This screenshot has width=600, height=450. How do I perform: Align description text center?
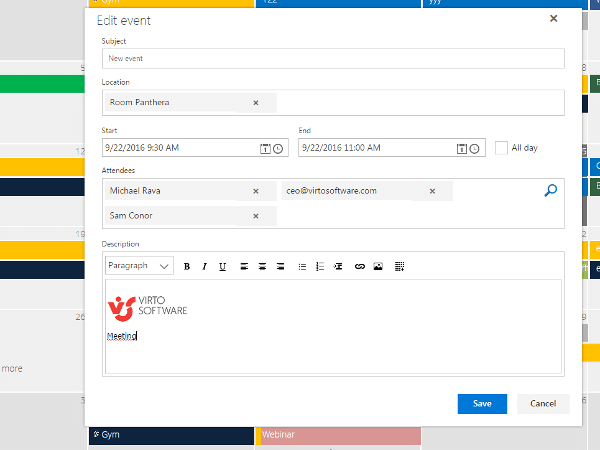[262, 266]
